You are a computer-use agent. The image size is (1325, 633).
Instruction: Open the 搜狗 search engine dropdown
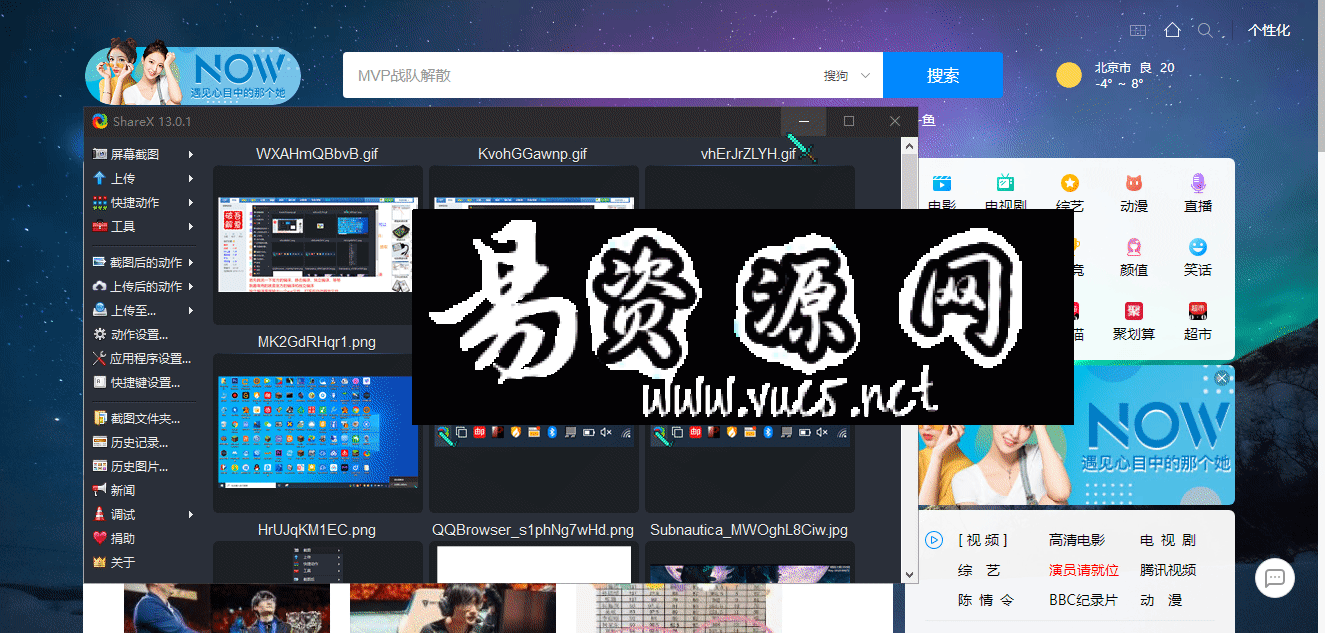847,75
